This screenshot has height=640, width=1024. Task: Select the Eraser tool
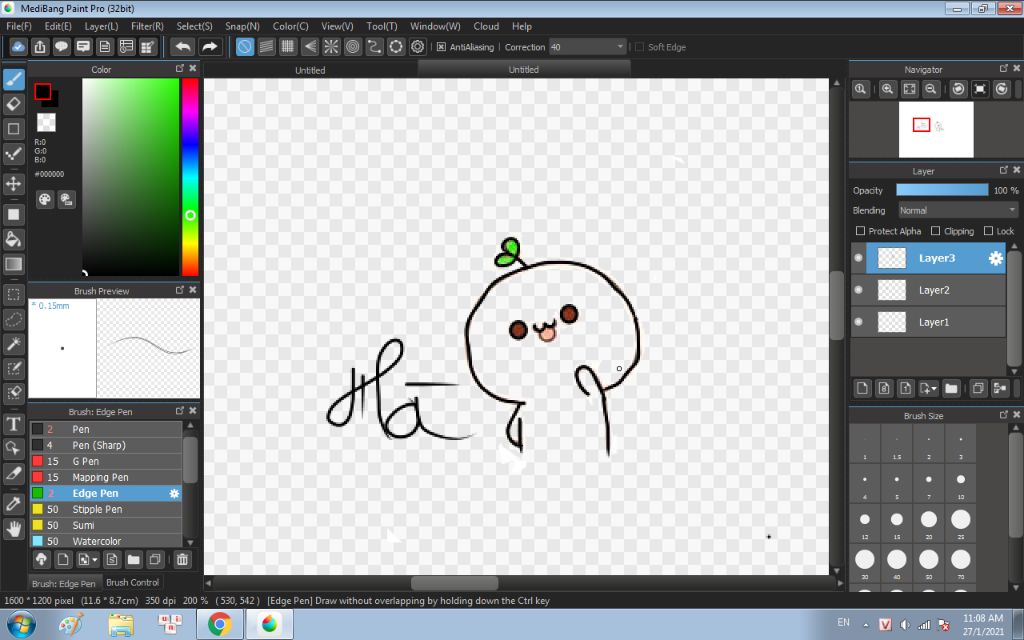pyautogui.click(x=14, y=104)
